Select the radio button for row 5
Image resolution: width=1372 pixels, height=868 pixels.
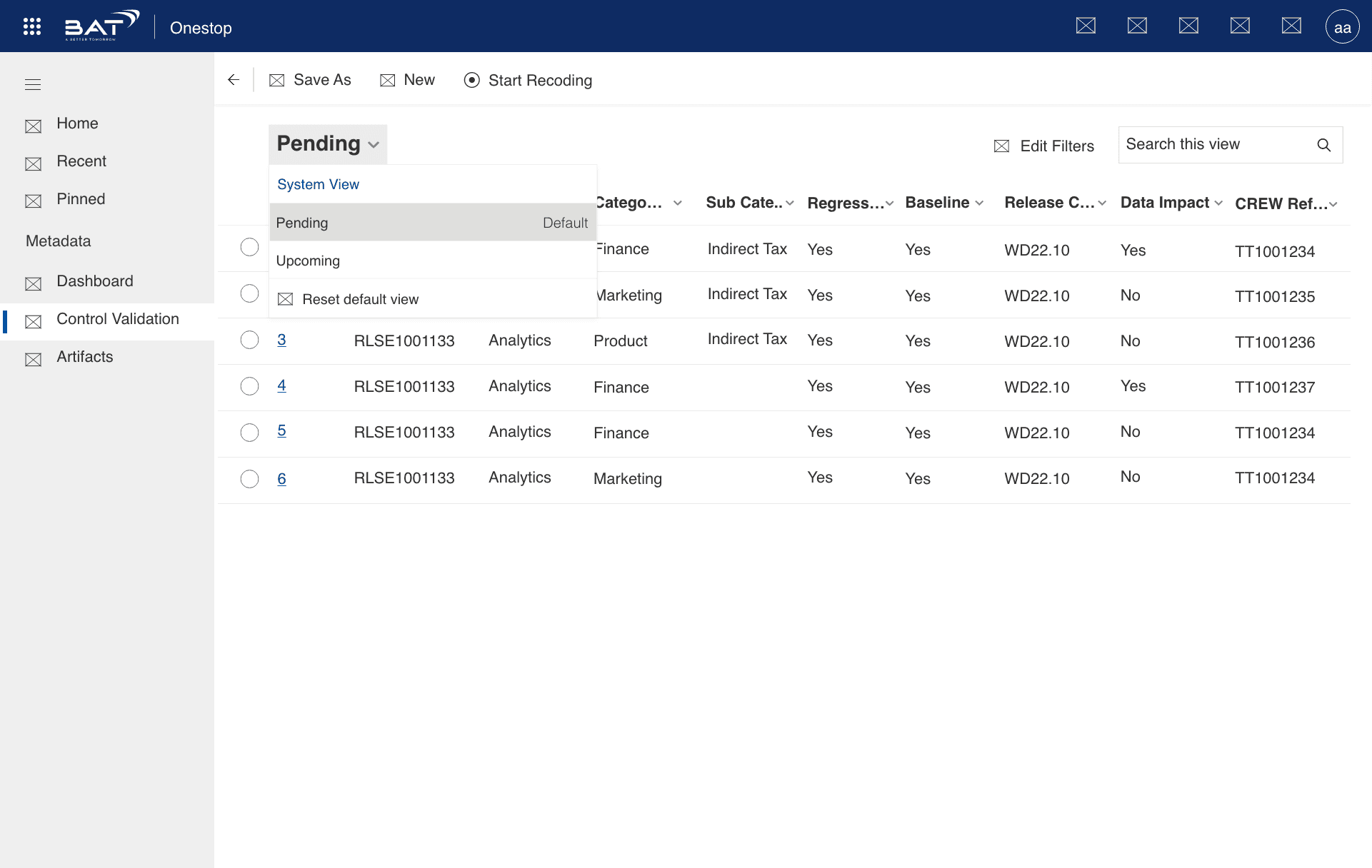pos(249,433)
